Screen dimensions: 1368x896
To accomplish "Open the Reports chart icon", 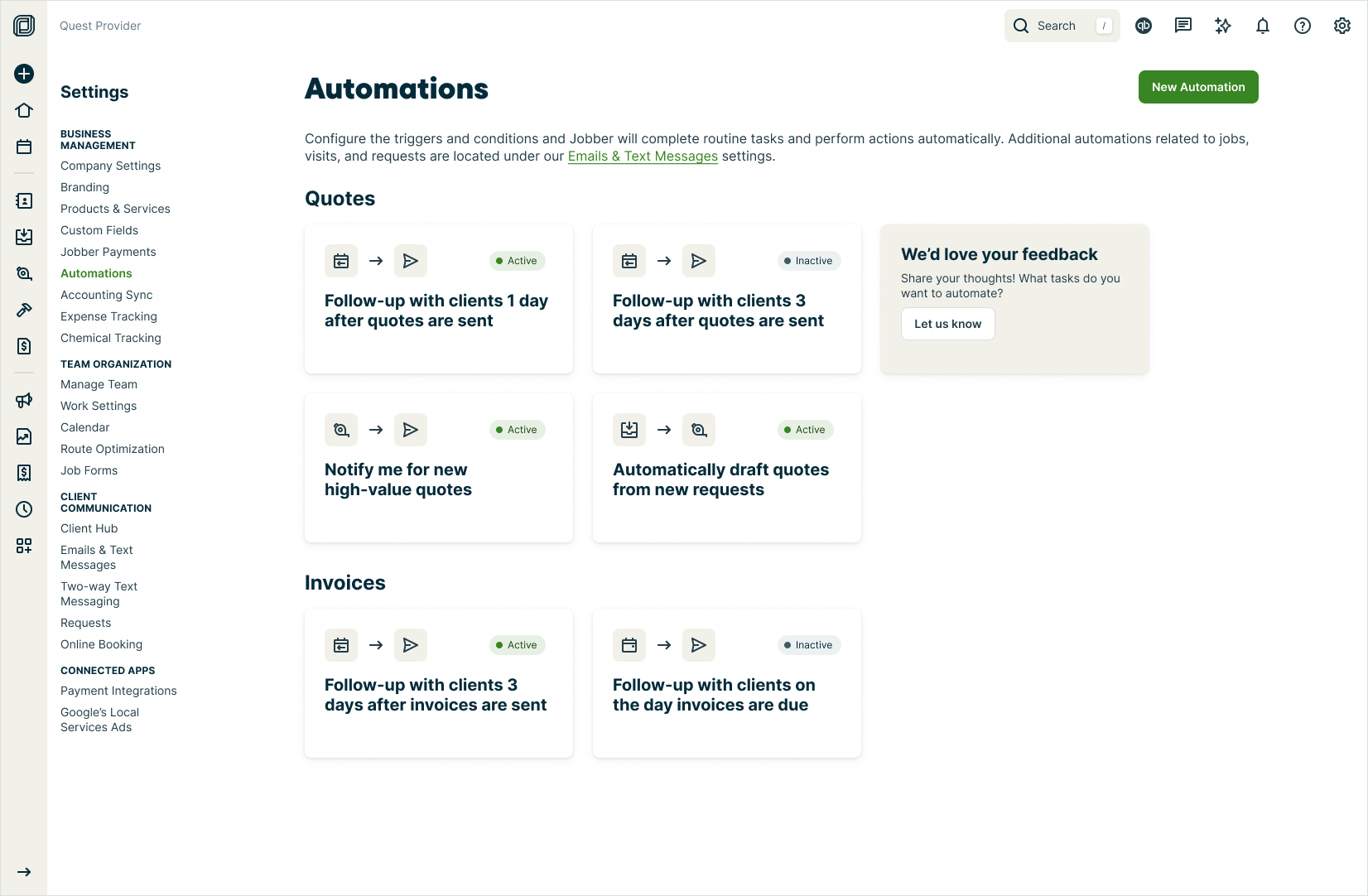I will [24, 436].
